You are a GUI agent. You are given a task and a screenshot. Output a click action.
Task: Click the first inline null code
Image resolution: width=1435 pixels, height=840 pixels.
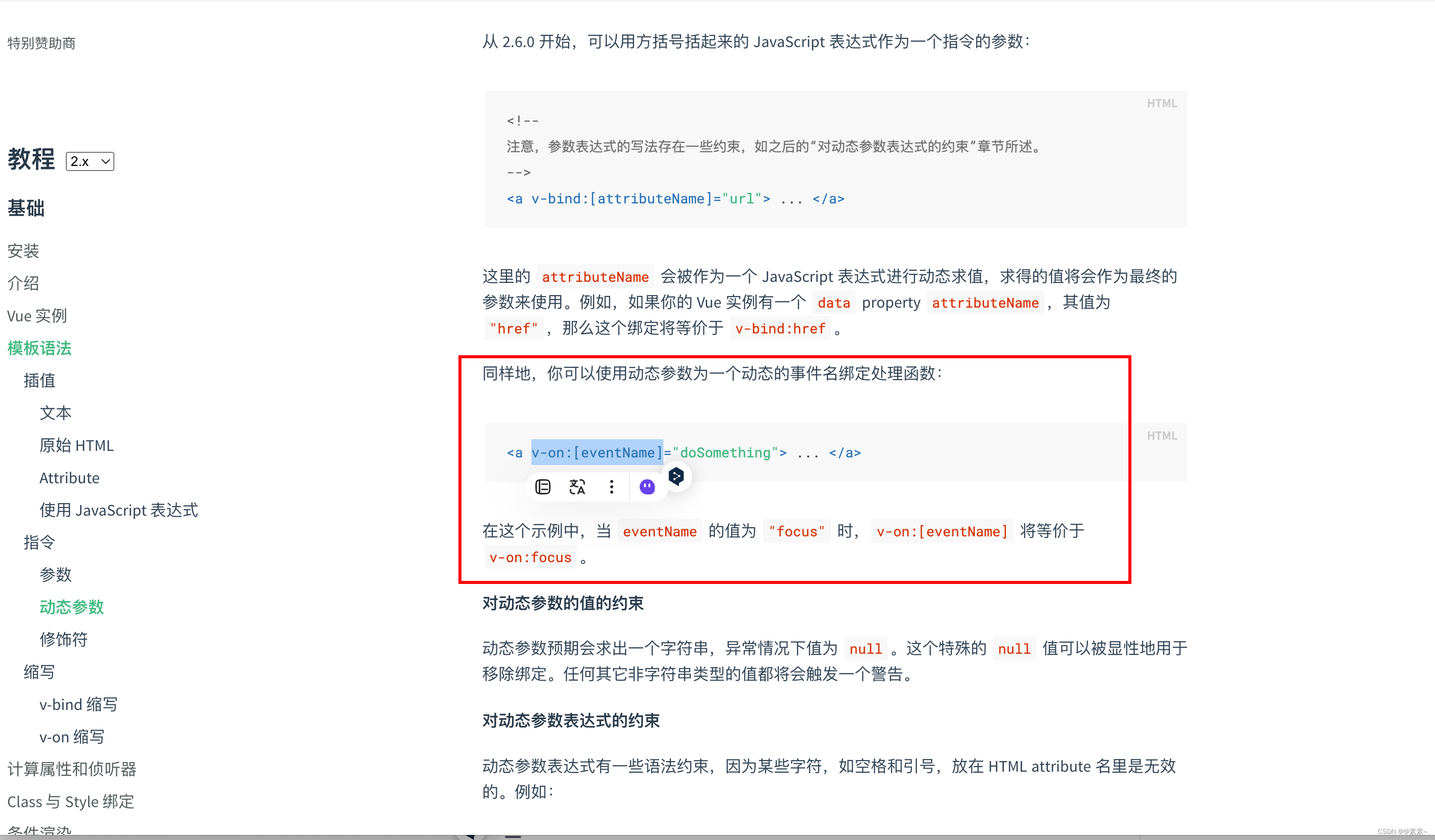pyautogui.click(x=866, y=649)
